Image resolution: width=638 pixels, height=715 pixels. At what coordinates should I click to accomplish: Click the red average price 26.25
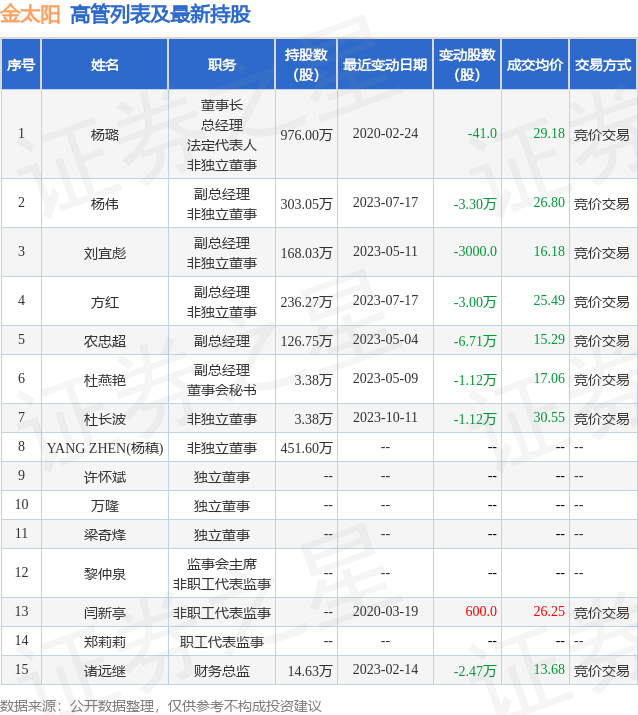[x=549, y=611]
